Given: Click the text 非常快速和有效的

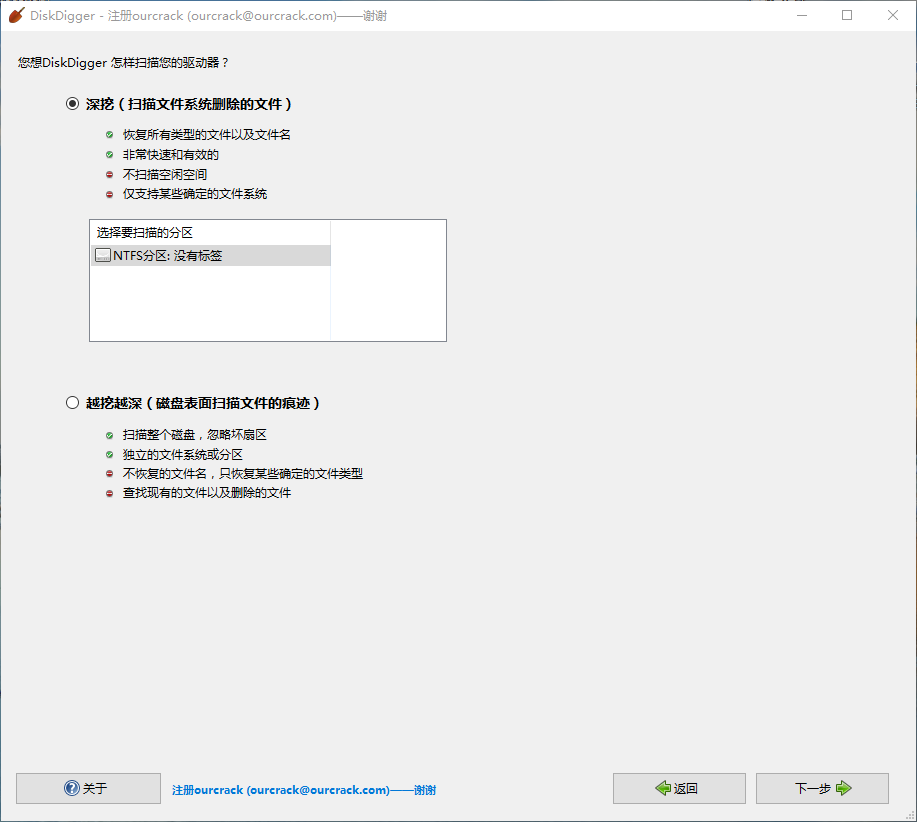Looking at the screenshot, I should pyautogui.click(x=171, y=155).
